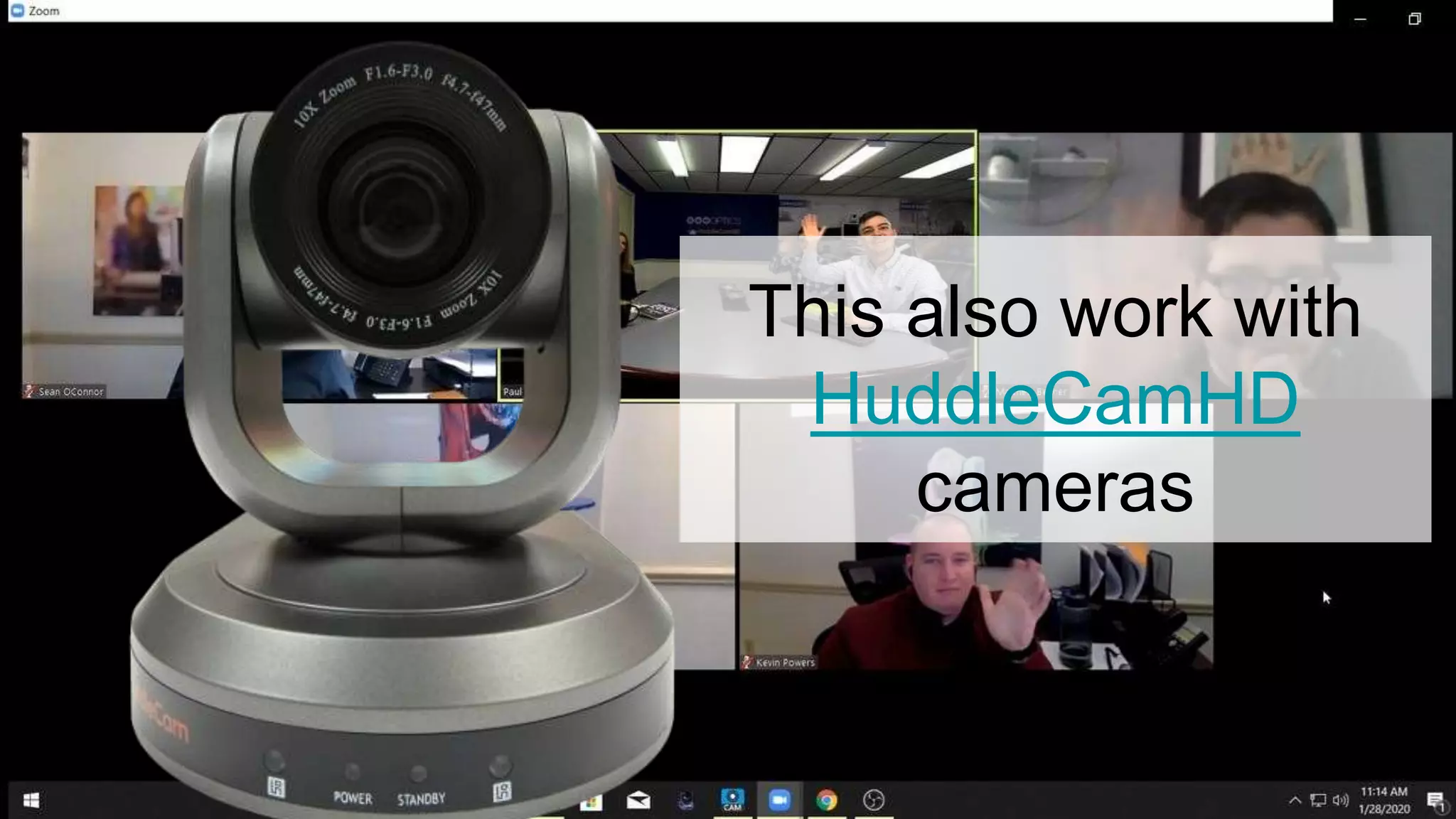The image size is (1456, 819).
Task: Open the Mail app in taskbar
Action: (x=638, y=801)
